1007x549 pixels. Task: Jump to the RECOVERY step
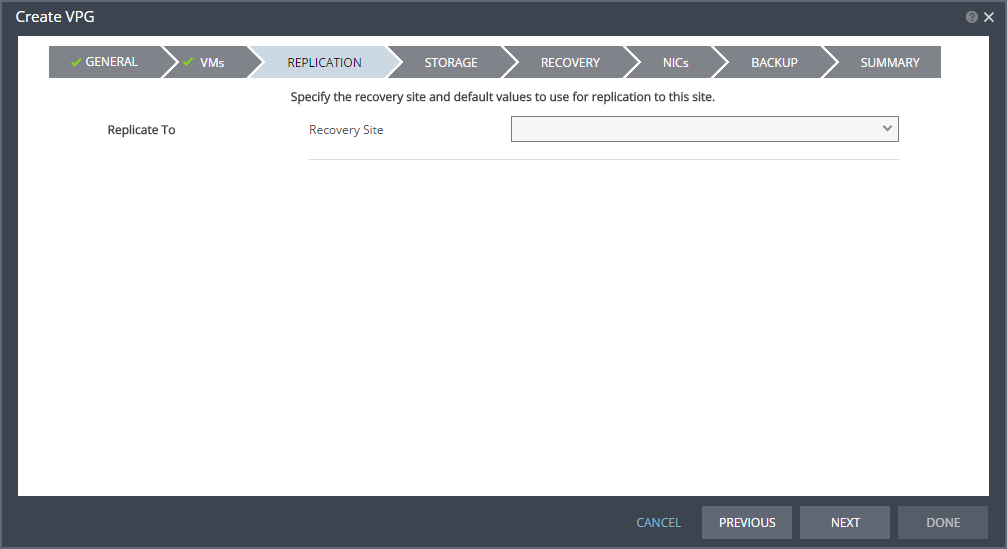570,62
